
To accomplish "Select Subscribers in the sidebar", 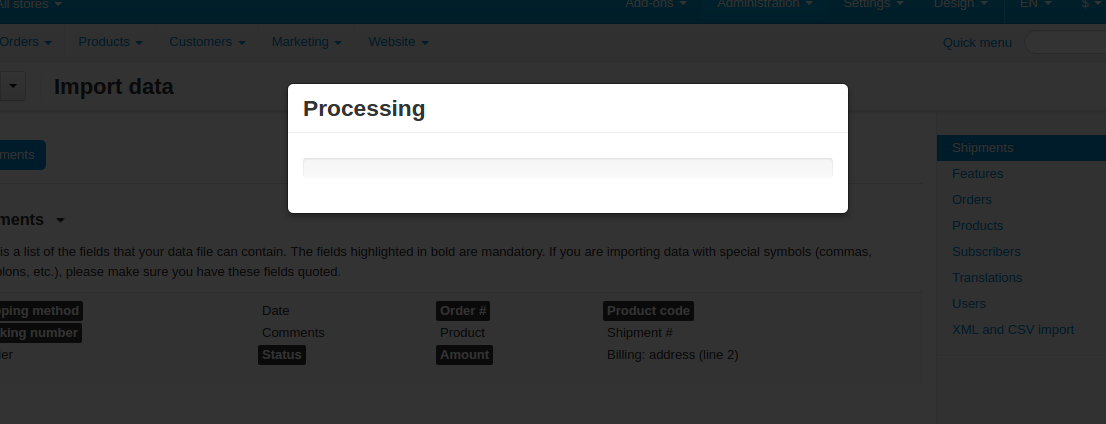I will pyautogui.click(x=986, y=252).
